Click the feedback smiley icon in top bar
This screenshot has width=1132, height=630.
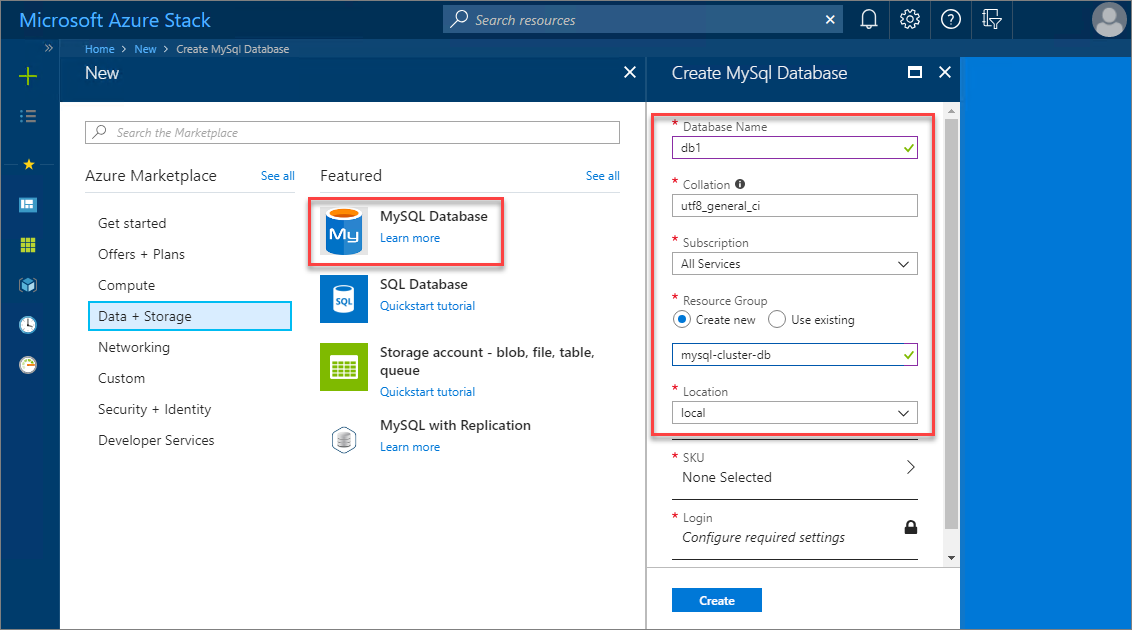tap(991, 19)
